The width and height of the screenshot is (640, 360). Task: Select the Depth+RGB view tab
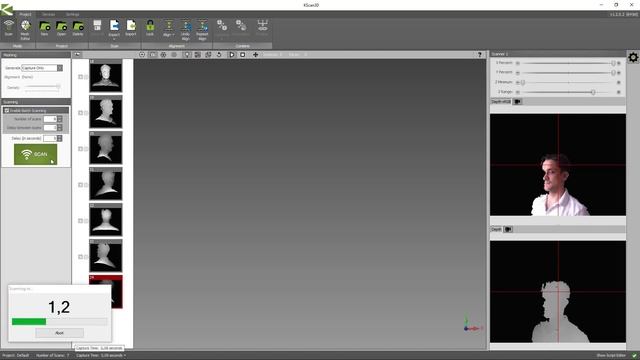pos(501,102)
